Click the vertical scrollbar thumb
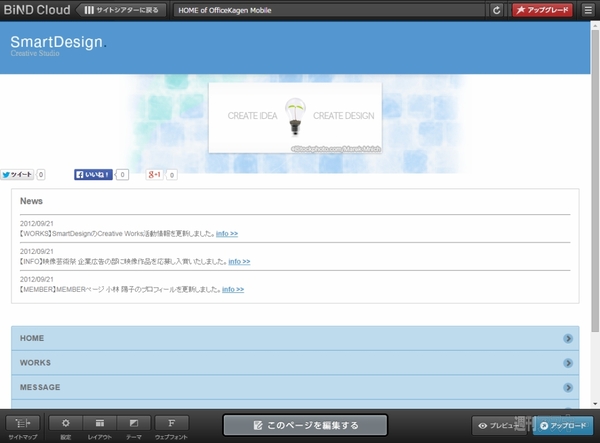 (595, 180)
